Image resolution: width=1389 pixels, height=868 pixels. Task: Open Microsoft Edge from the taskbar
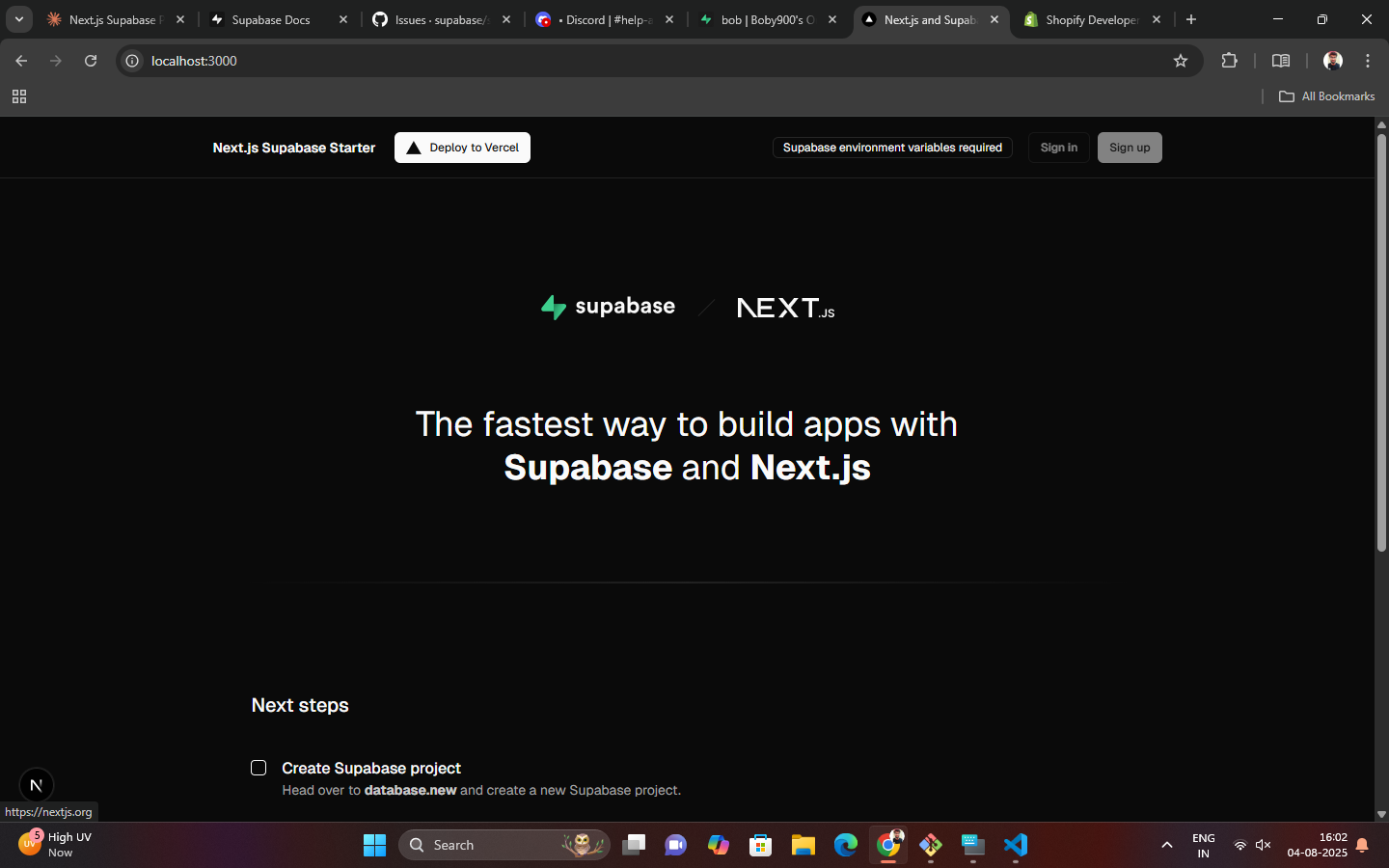(846, 846)
